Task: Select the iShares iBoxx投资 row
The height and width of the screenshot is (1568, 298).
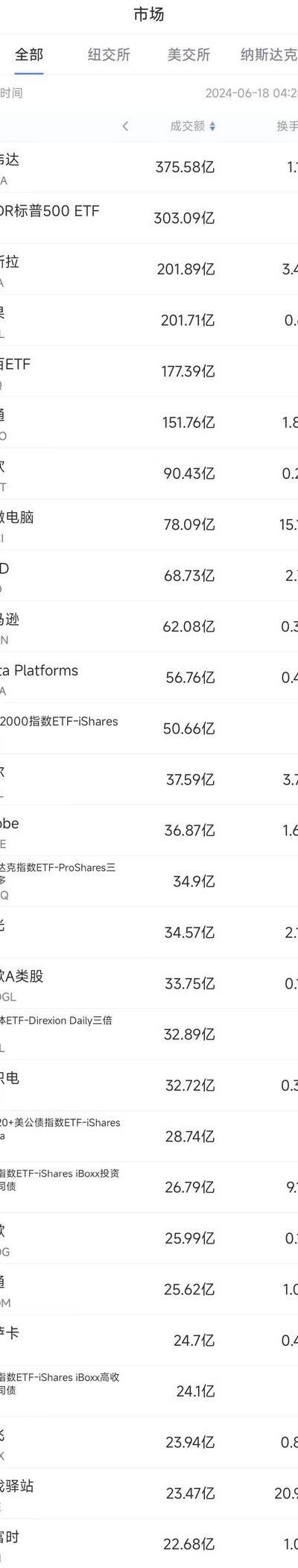Action: click(149, 1187)
